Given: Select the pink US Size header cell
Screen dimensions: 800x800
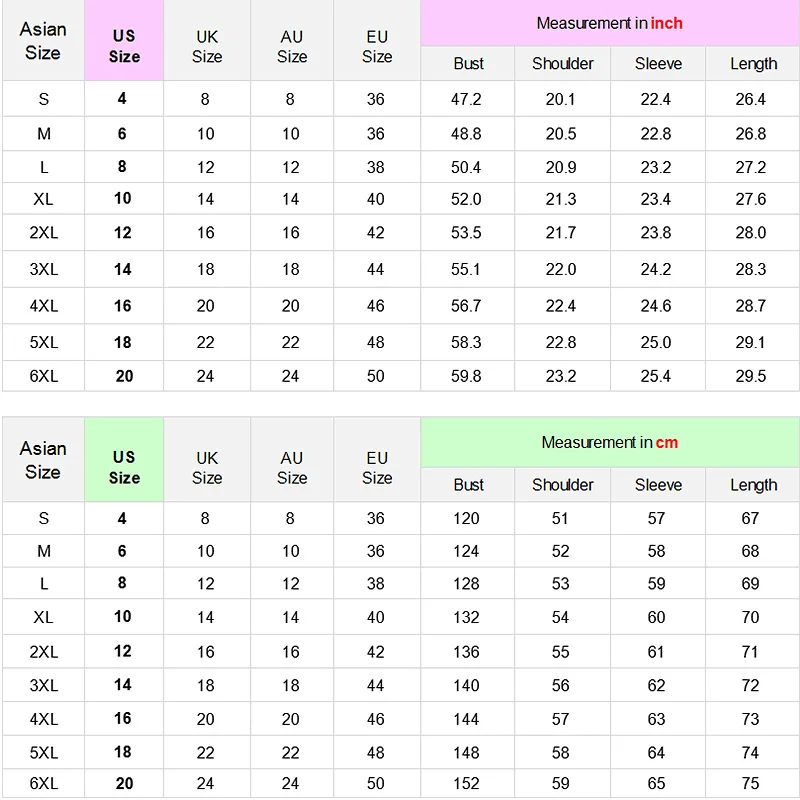Looking at the screenshot, I should coord(124,46).
